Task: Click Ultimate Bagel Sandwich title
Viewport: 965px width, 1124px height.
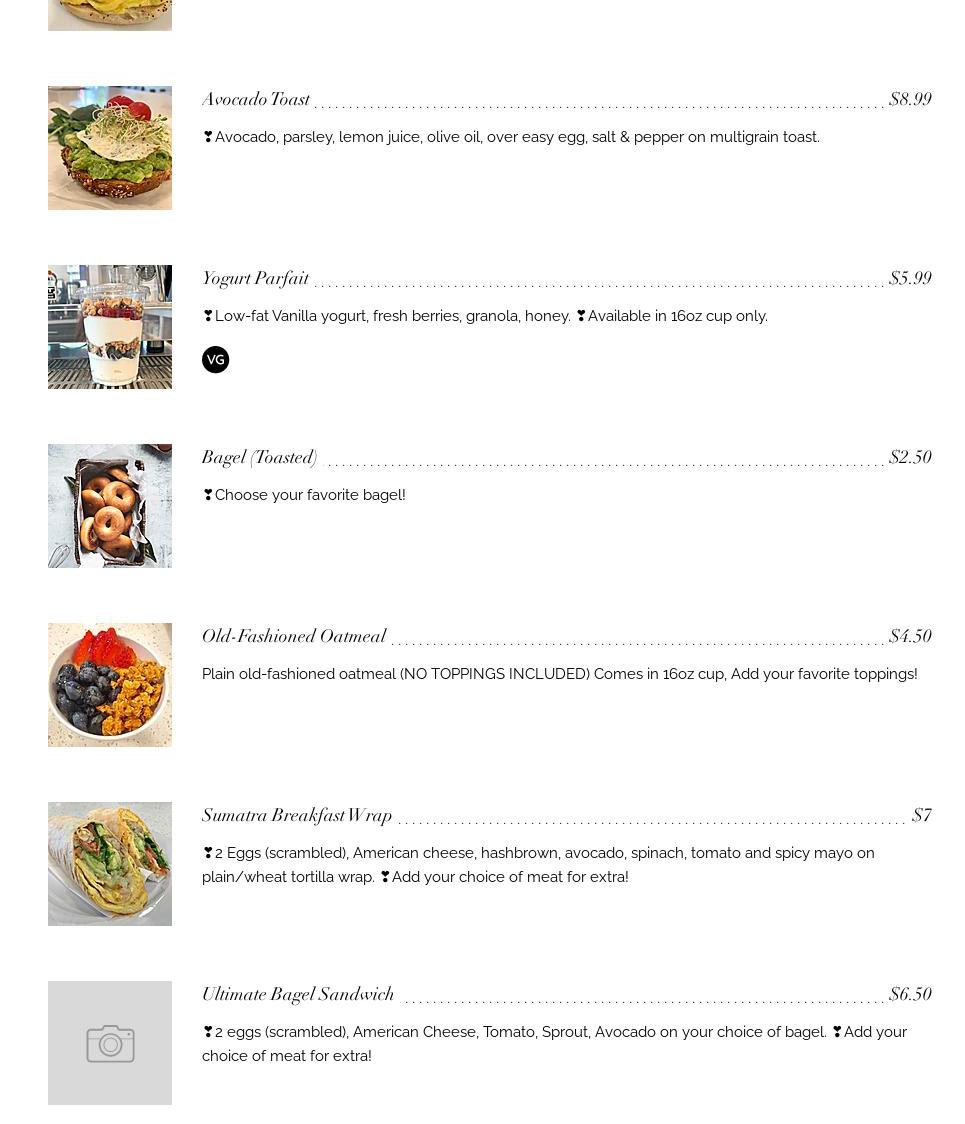Action: tap(298, 994)
